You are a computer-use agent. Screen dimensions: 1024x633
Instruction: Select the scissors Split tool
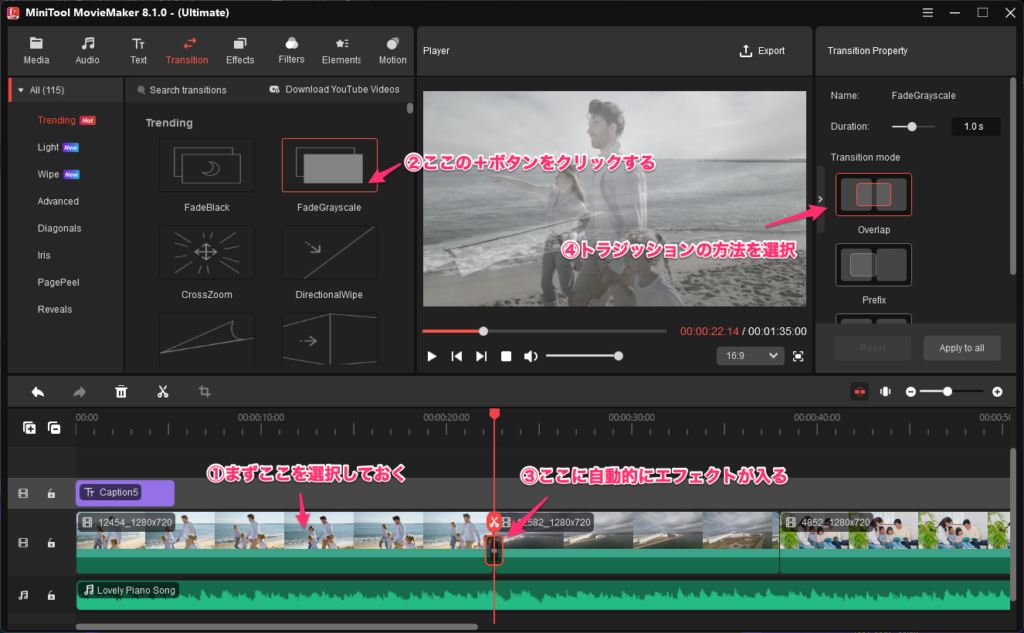[163, 392]
